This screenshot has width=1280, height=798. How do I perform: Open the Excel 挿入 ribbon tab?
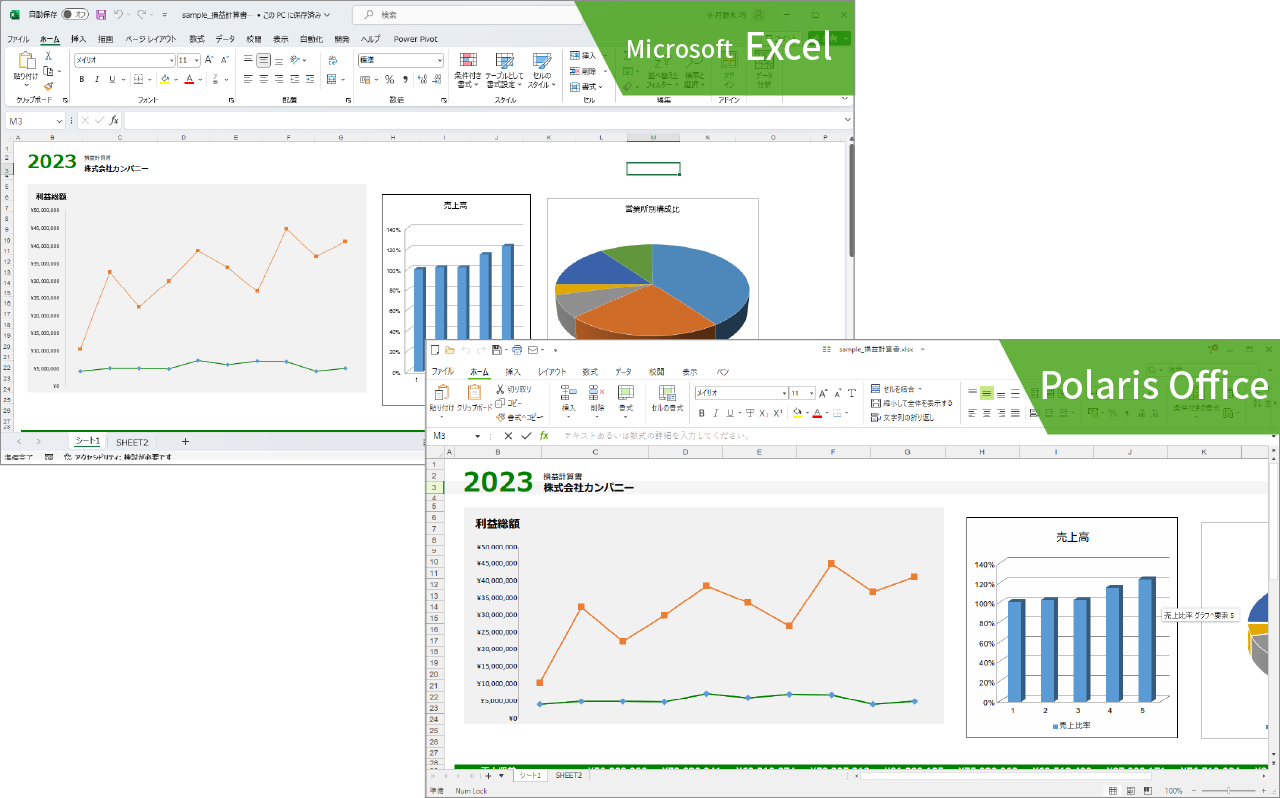point(78,39)
